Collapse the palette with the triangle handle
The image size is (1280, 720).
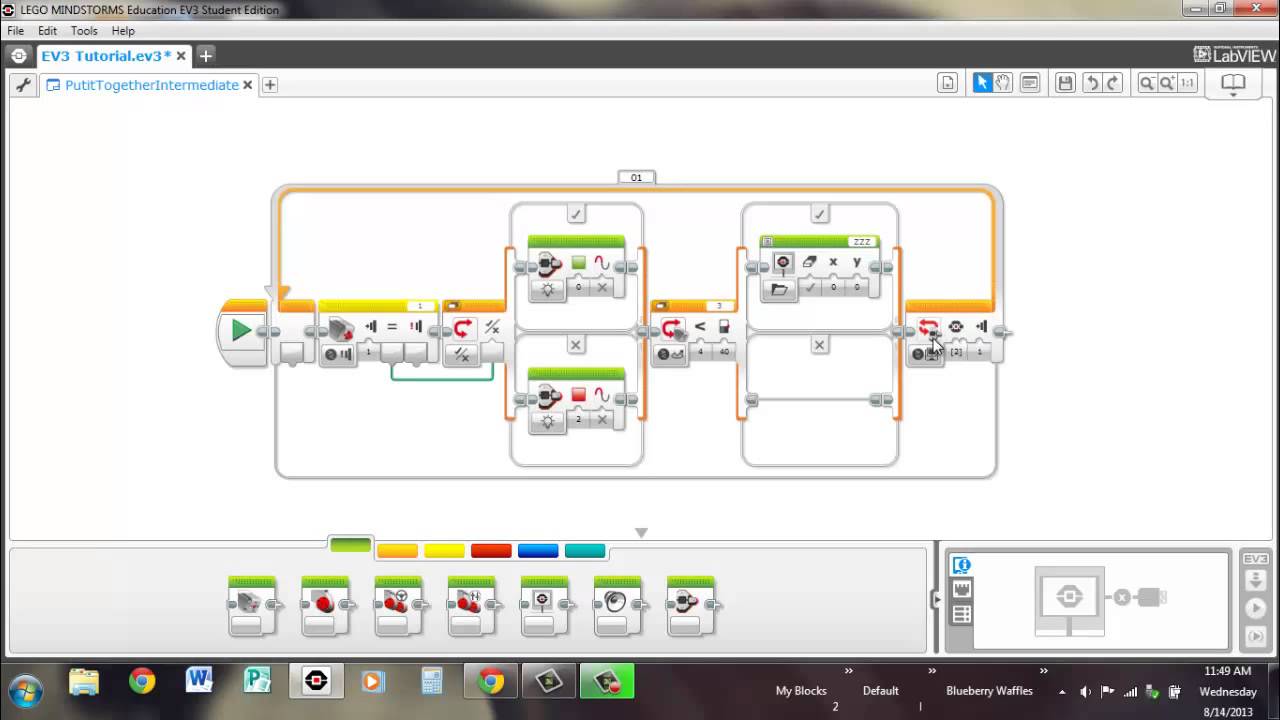(642, 533)
